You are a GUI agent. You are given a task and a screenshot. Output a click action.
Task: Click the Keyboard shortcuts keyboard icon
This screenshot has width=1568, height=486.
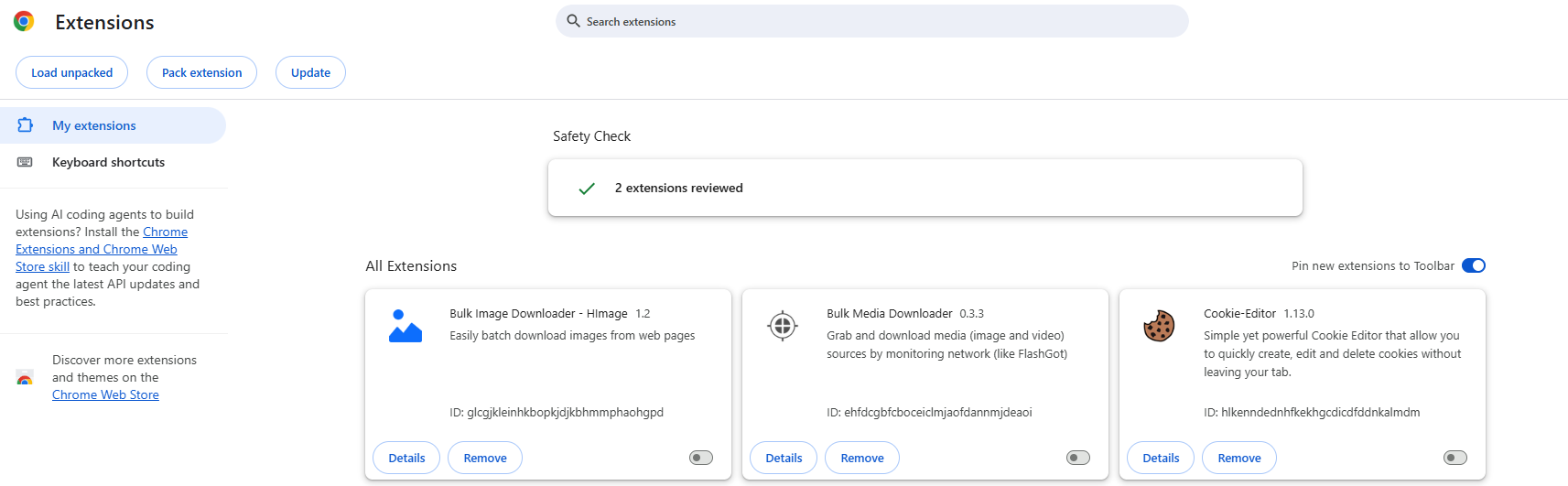tap(26, 162)
